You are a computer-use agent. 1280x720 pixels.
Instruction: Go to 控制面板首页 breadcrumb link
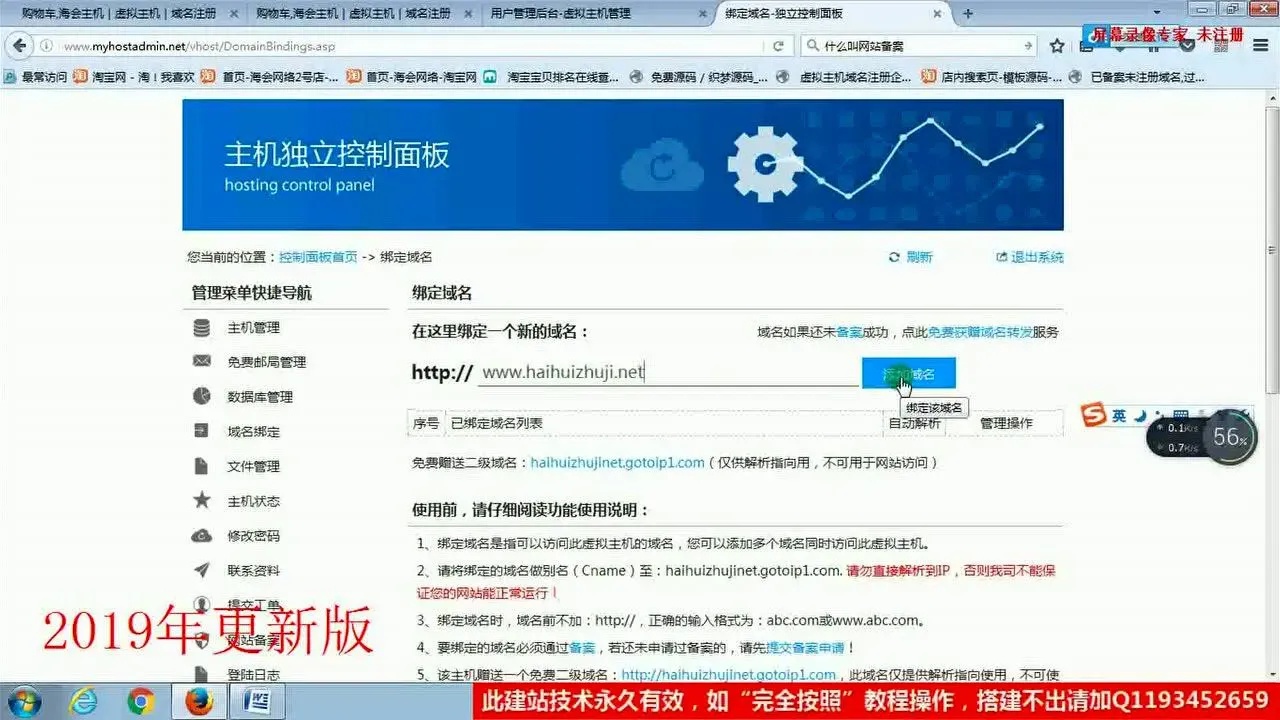pyautogui.click(x=318, y=257)
